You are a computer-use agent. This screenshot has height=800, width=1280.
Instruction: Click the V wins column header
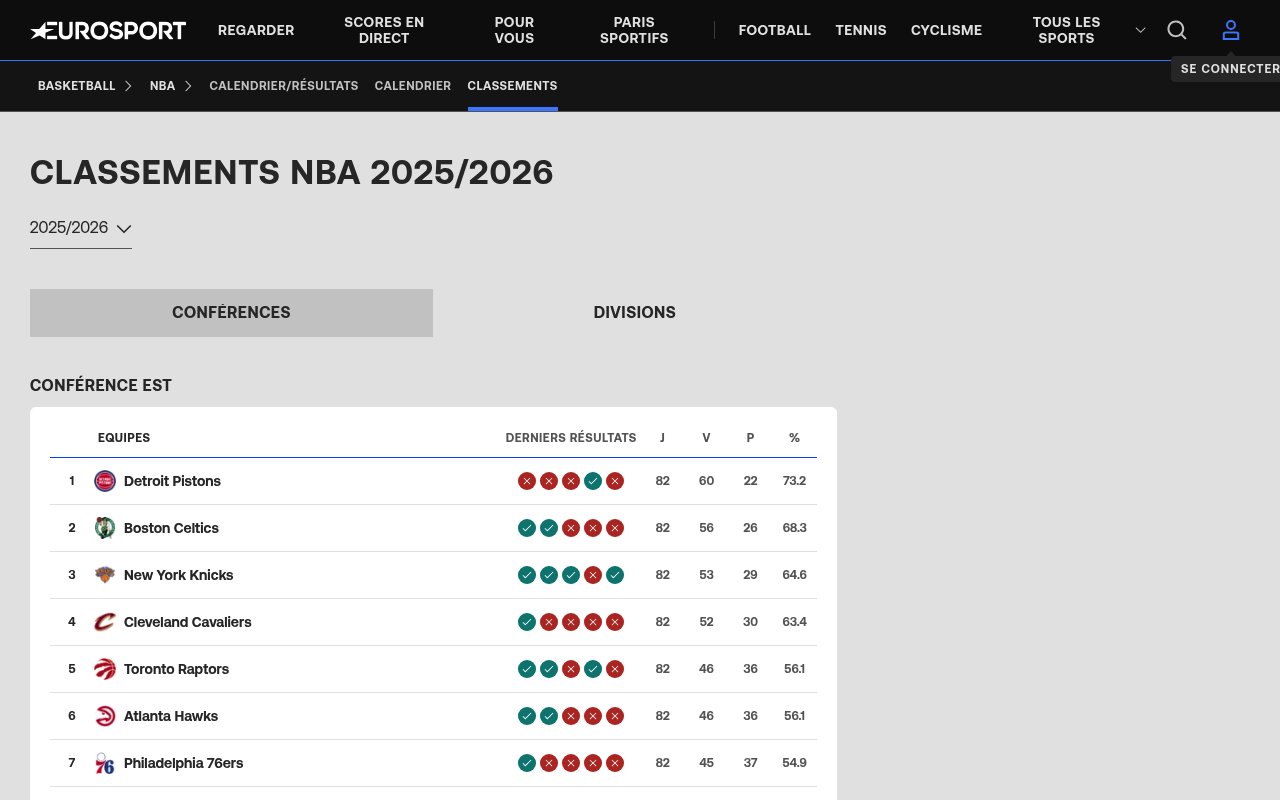click(x=706, y=438)
